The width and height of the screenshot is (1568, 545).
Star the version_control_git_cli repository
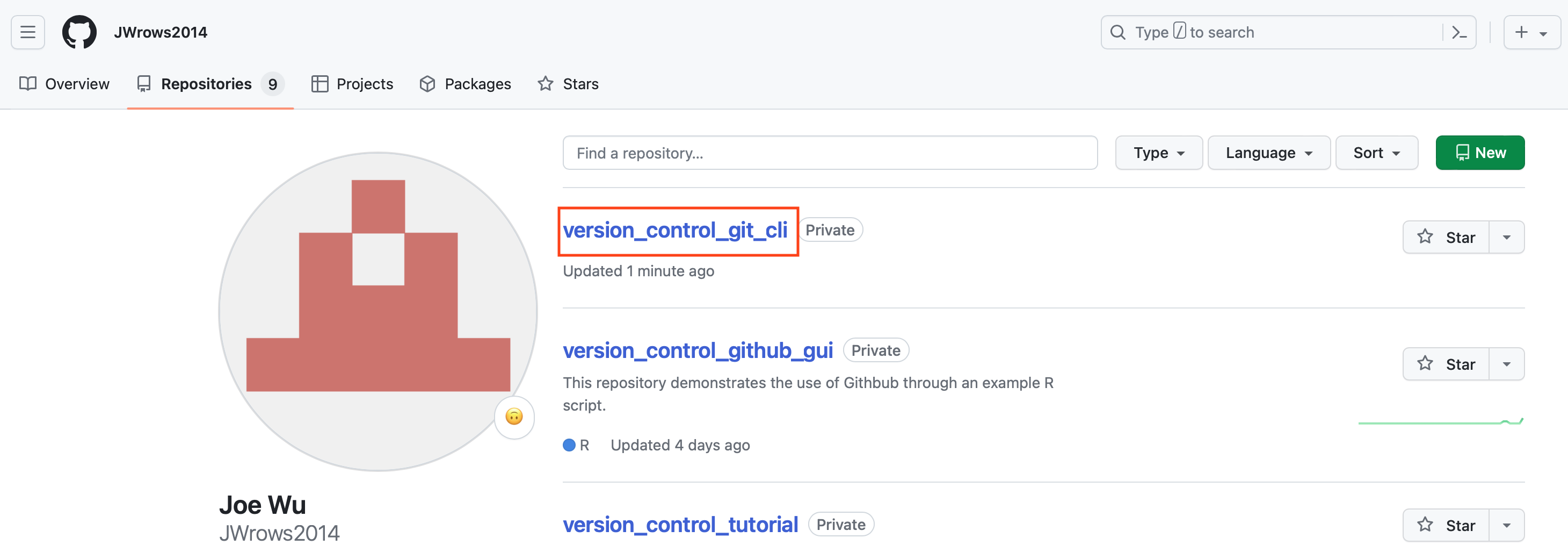click(x=1446, y=238)
